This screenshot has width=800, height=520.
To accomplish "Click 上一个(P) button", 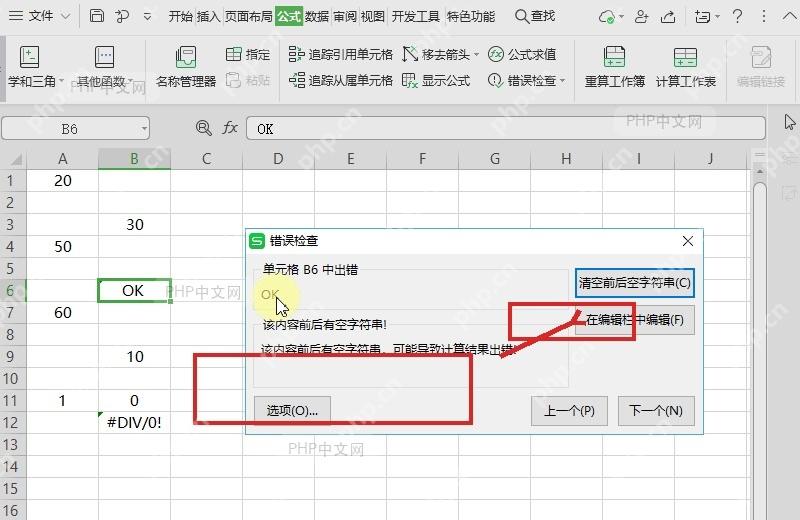I will [x=569, y=411].
